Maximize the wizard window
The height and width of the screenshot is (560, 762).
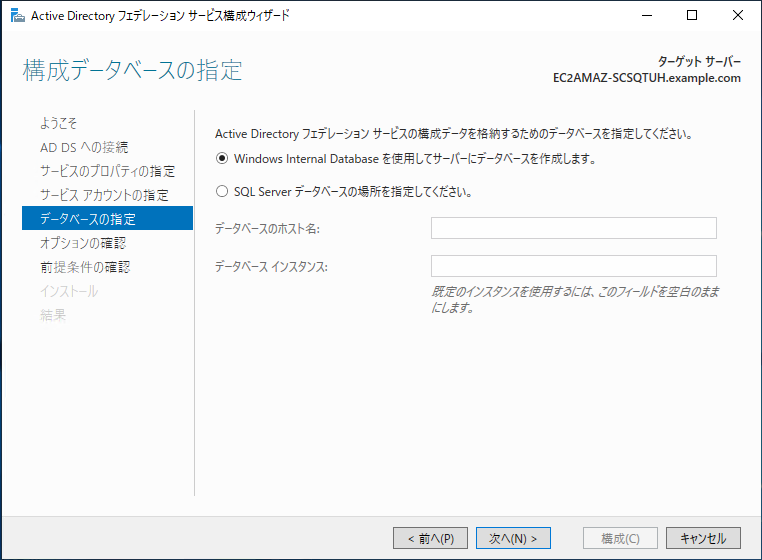(x=692, y=16)
